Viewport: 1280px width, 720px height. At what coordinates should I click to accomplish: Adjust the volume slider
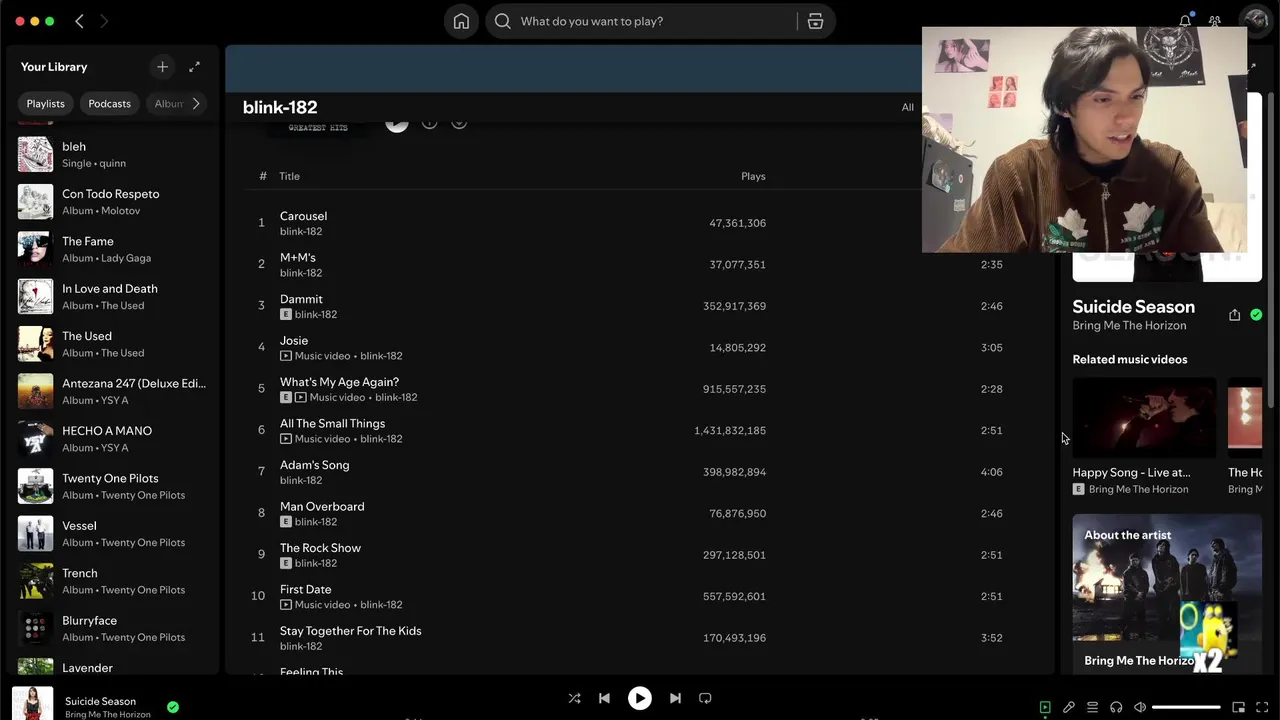(1186, 707)
